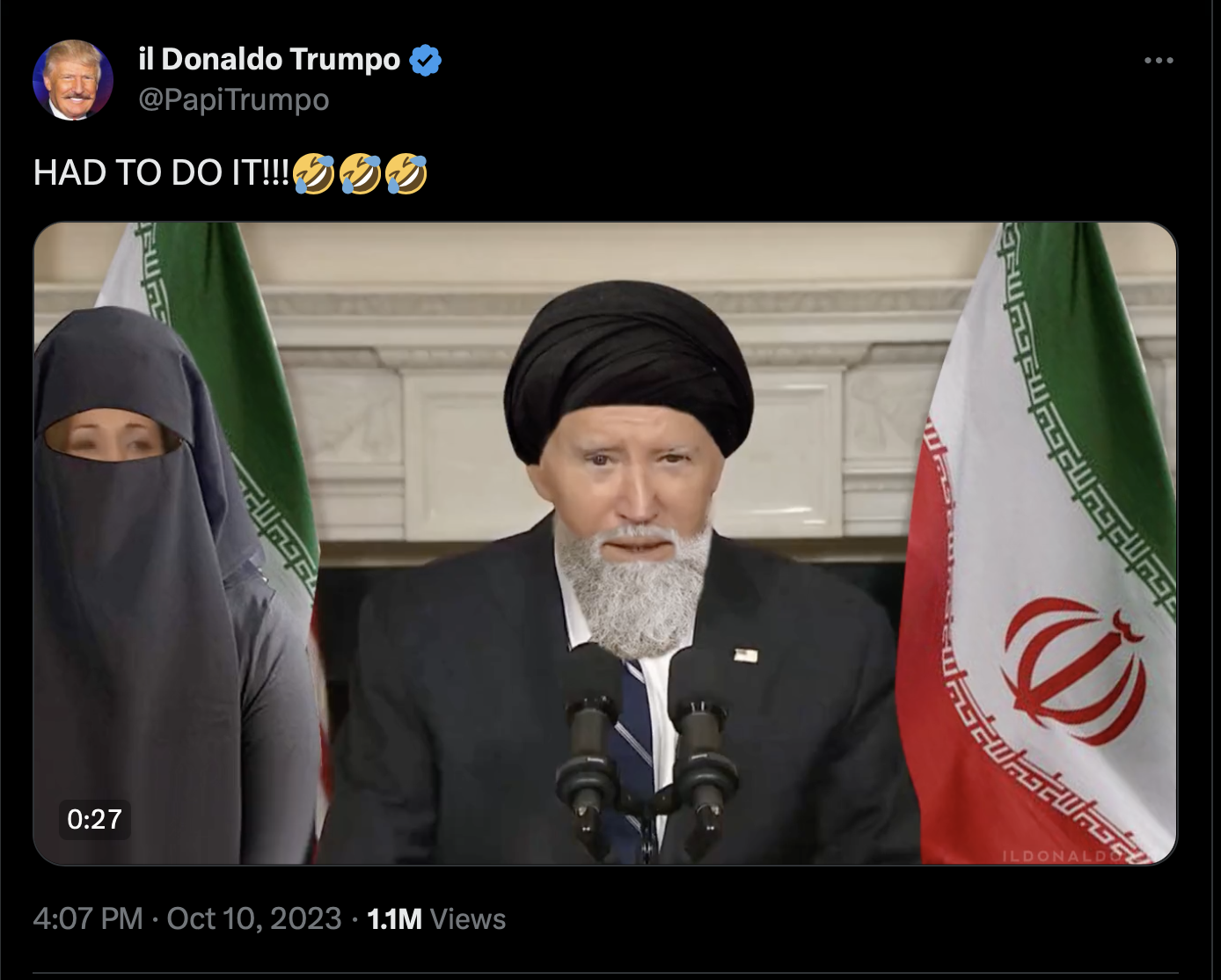The image size is (1221, 980).
Task: Click the blue verified checkmark badge
Action: click(426, 60)
